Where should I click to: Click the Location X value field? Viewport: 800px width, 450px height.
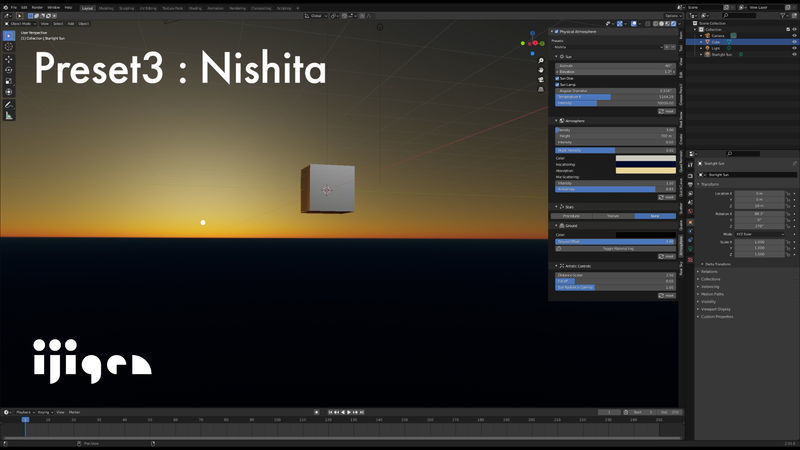(x=759, y=193)
